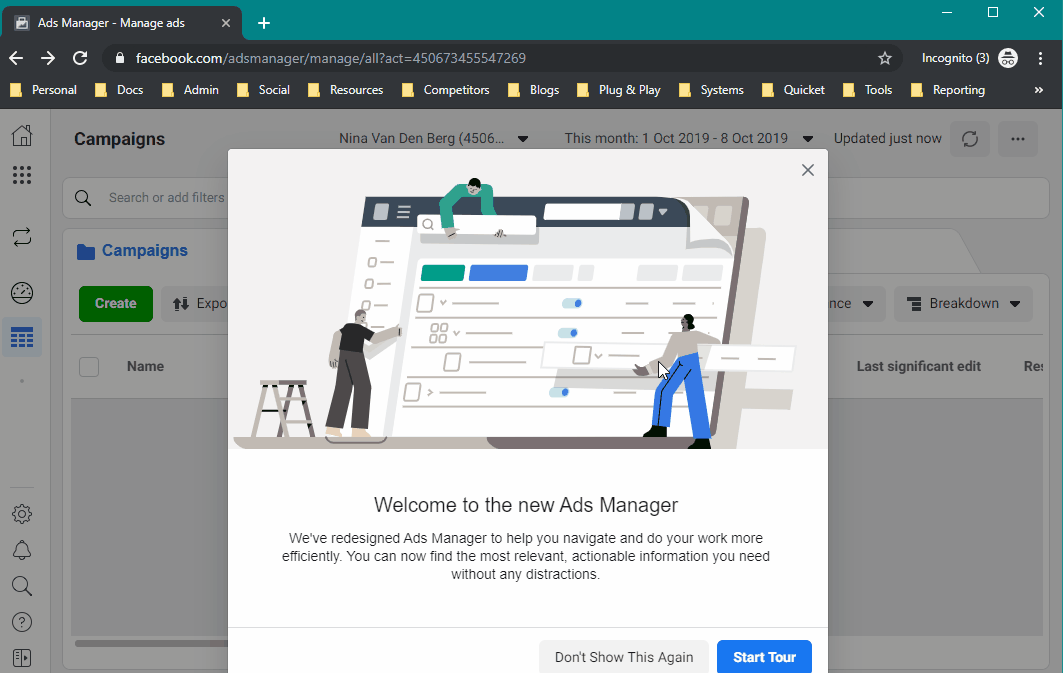The height and width of the screenshot is (673, 1063).
Task: Click the Start Tour button
Action: 764,657
